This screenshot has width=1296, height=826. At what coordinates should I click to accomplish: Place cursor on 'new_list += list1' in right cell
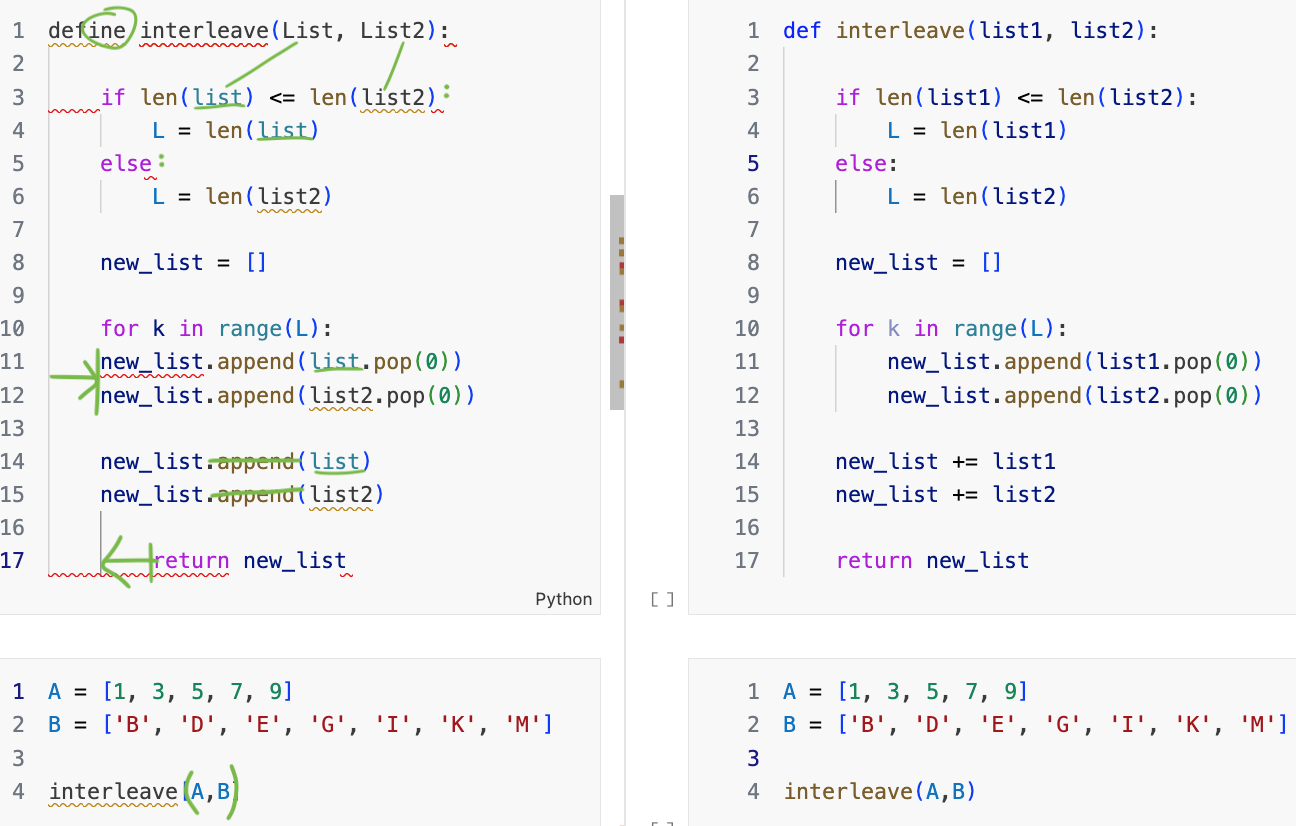tap(945, 461)
